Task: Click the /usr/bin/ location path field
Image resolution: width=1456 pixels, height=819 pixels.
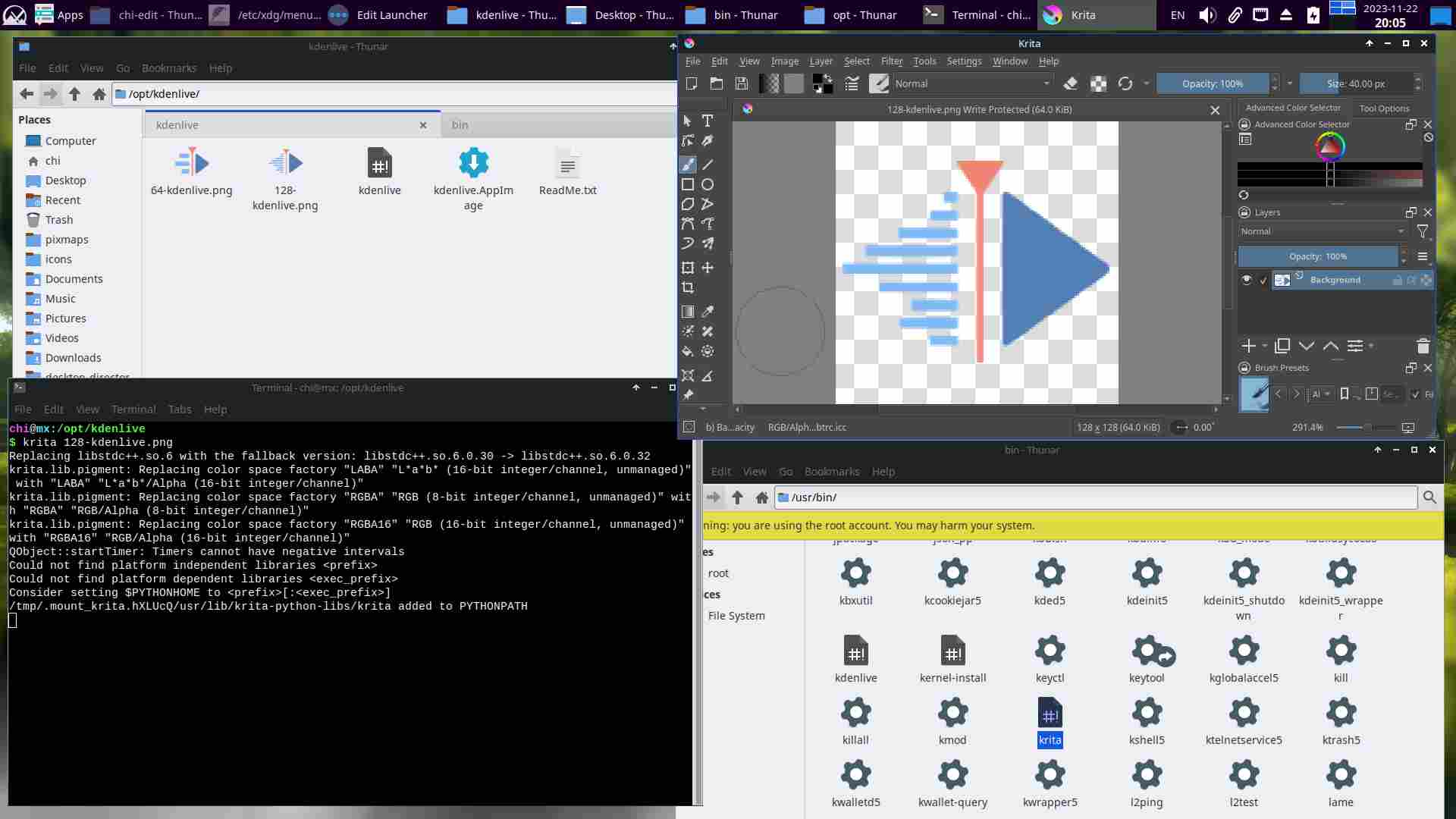Action: [x=1096, y=497]
